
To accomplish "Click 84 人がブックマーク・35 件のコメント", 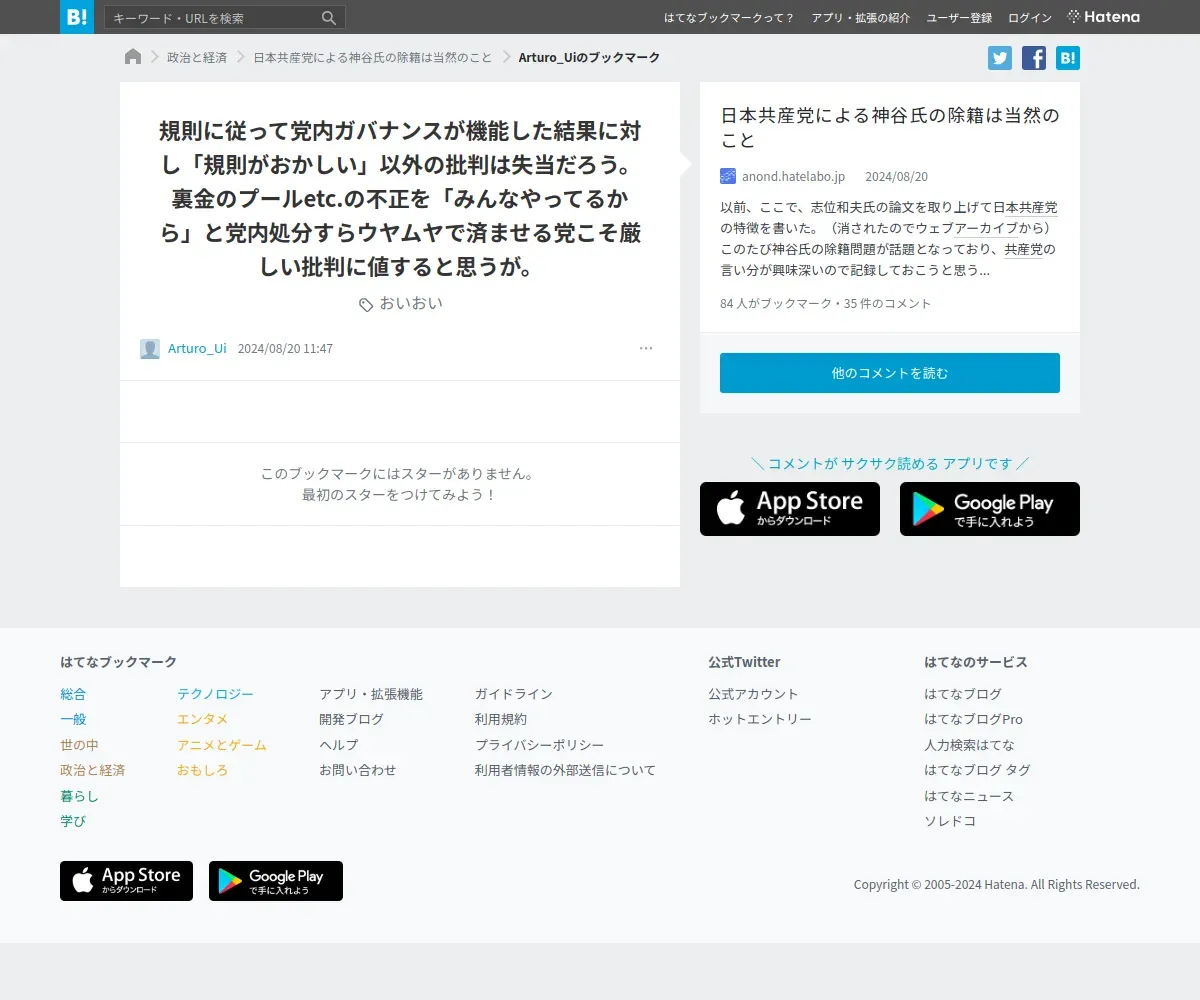I will pyautogui.click(x=825, y=303).
